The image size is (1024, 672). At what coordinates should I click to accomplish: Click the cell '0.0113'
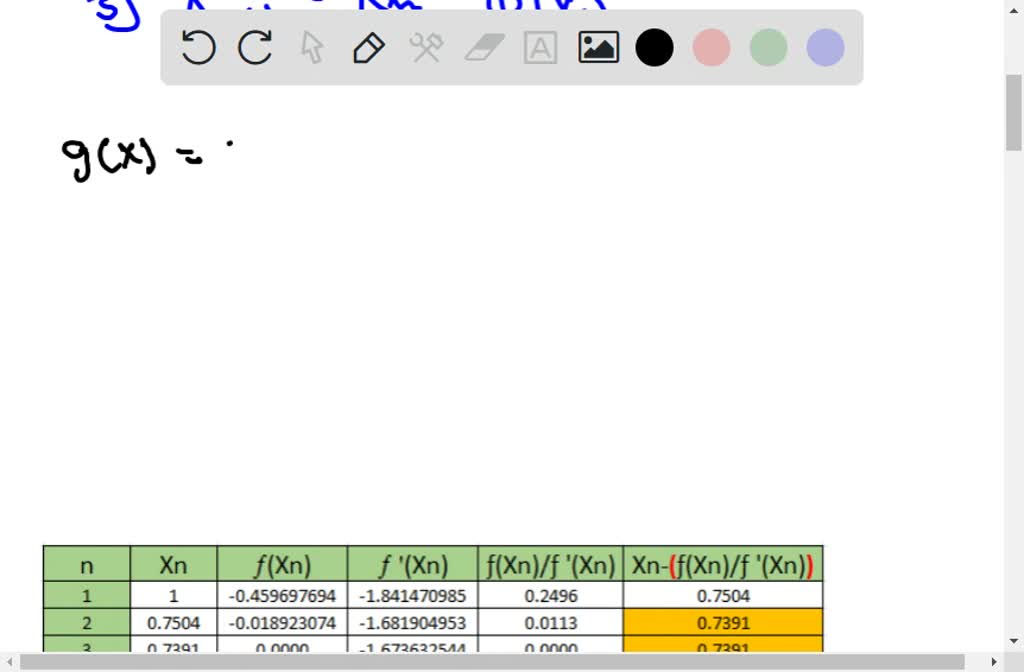pyautogui.click(x=551, y=623)
